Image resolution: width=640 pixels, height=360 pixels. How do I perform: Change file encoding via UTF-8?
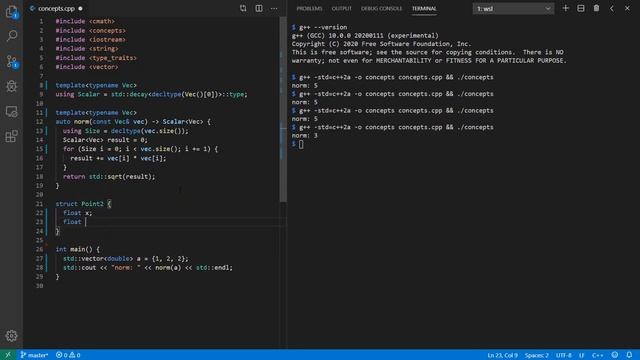click(564, 355)
